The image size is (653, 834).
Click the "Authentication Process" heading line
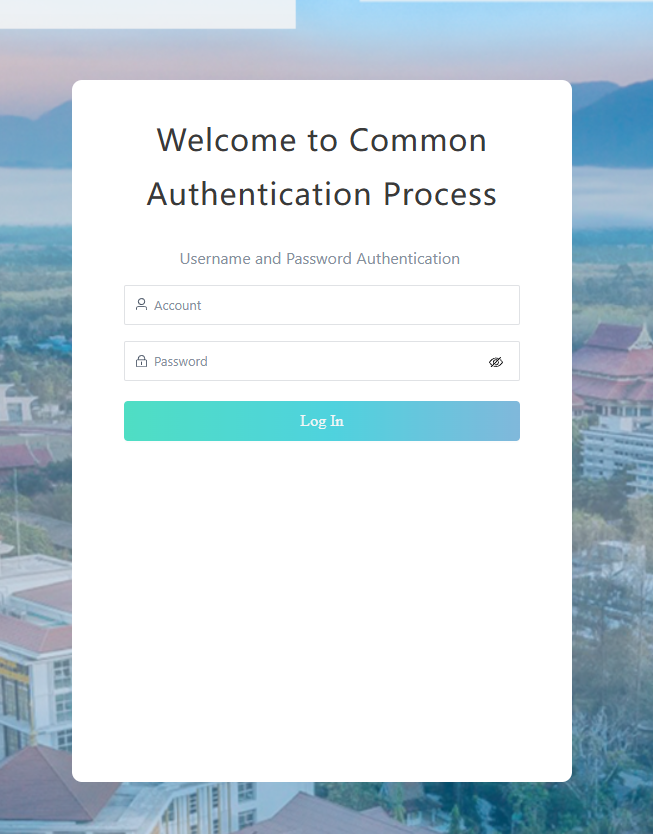(x=322, y=194)
